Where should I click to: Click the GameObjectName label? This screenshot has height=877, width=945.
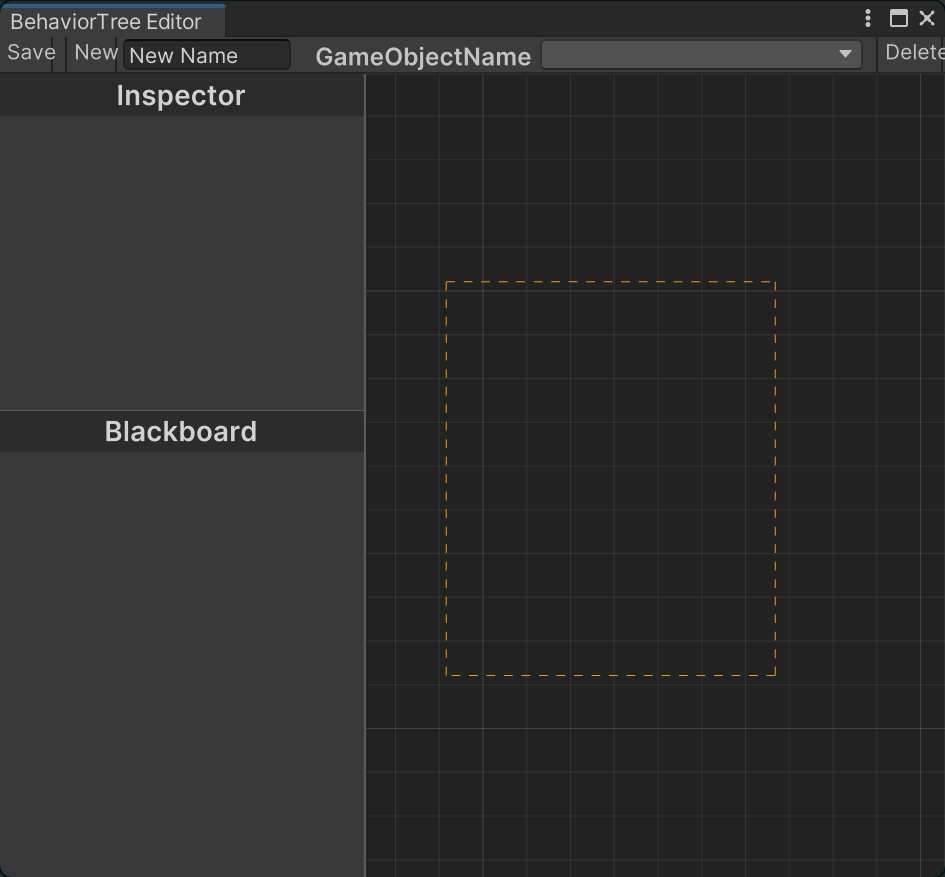pyautogui.click(x=423, y=57)
